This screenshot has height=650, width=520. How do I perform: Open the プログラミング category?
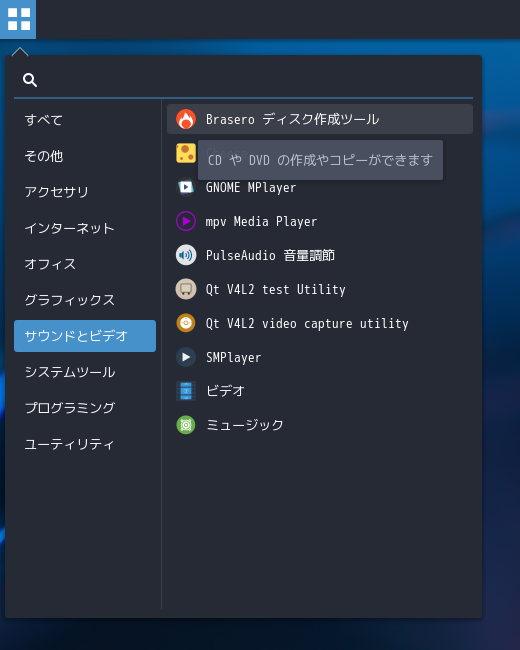point(85,408)
